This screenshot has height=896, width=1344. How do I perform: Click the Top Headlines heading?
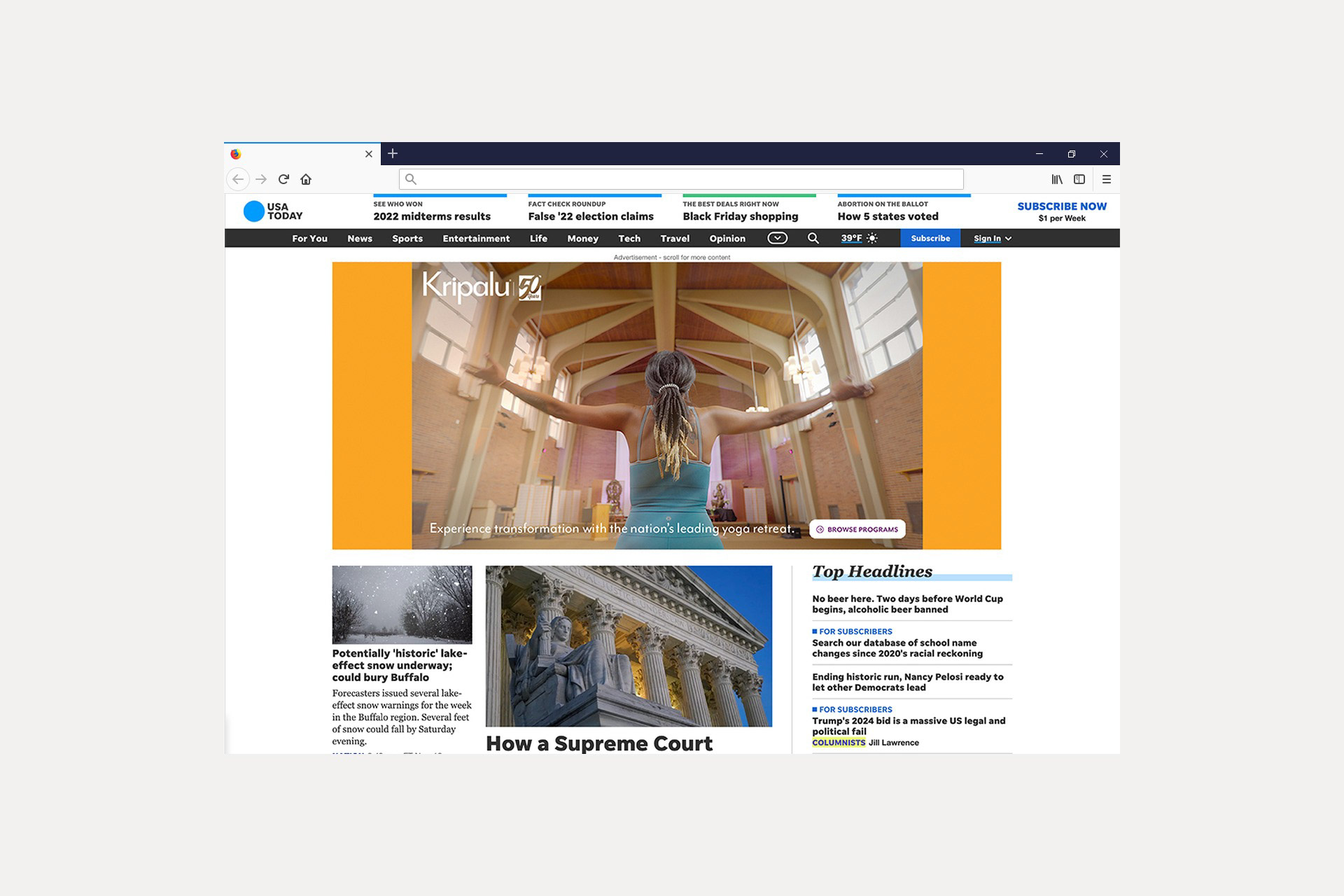872,572
